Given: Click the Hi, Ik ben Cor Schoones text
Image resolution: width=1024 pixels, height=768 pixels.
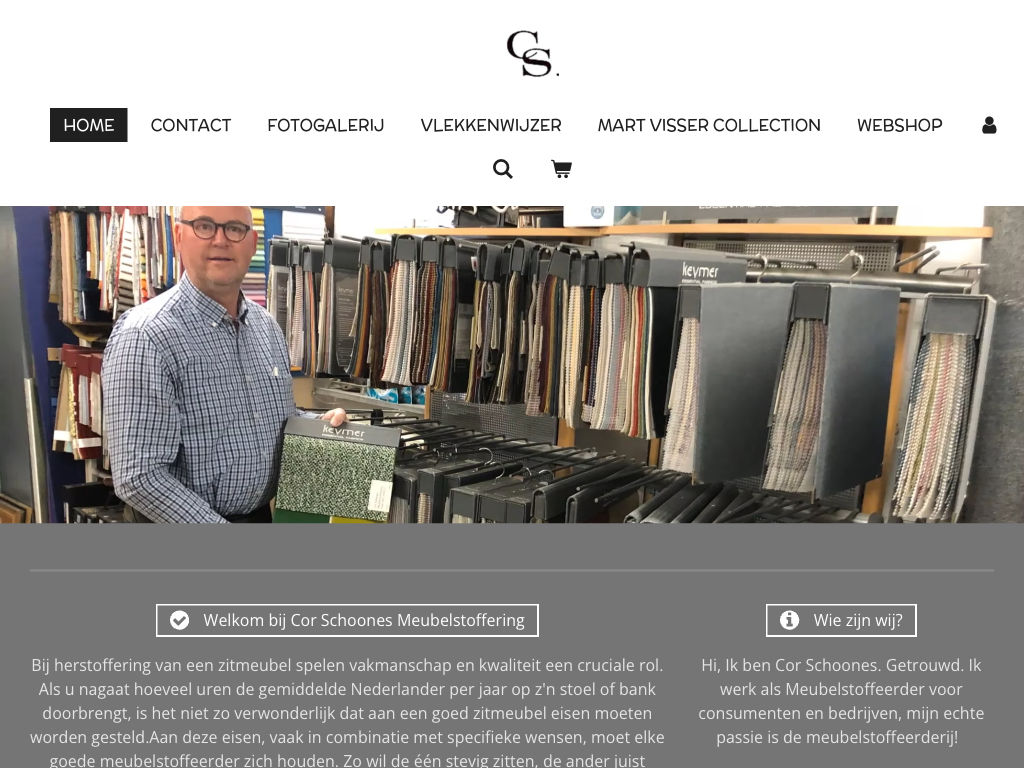Looking at the screenshot, I should coord(841,701).
